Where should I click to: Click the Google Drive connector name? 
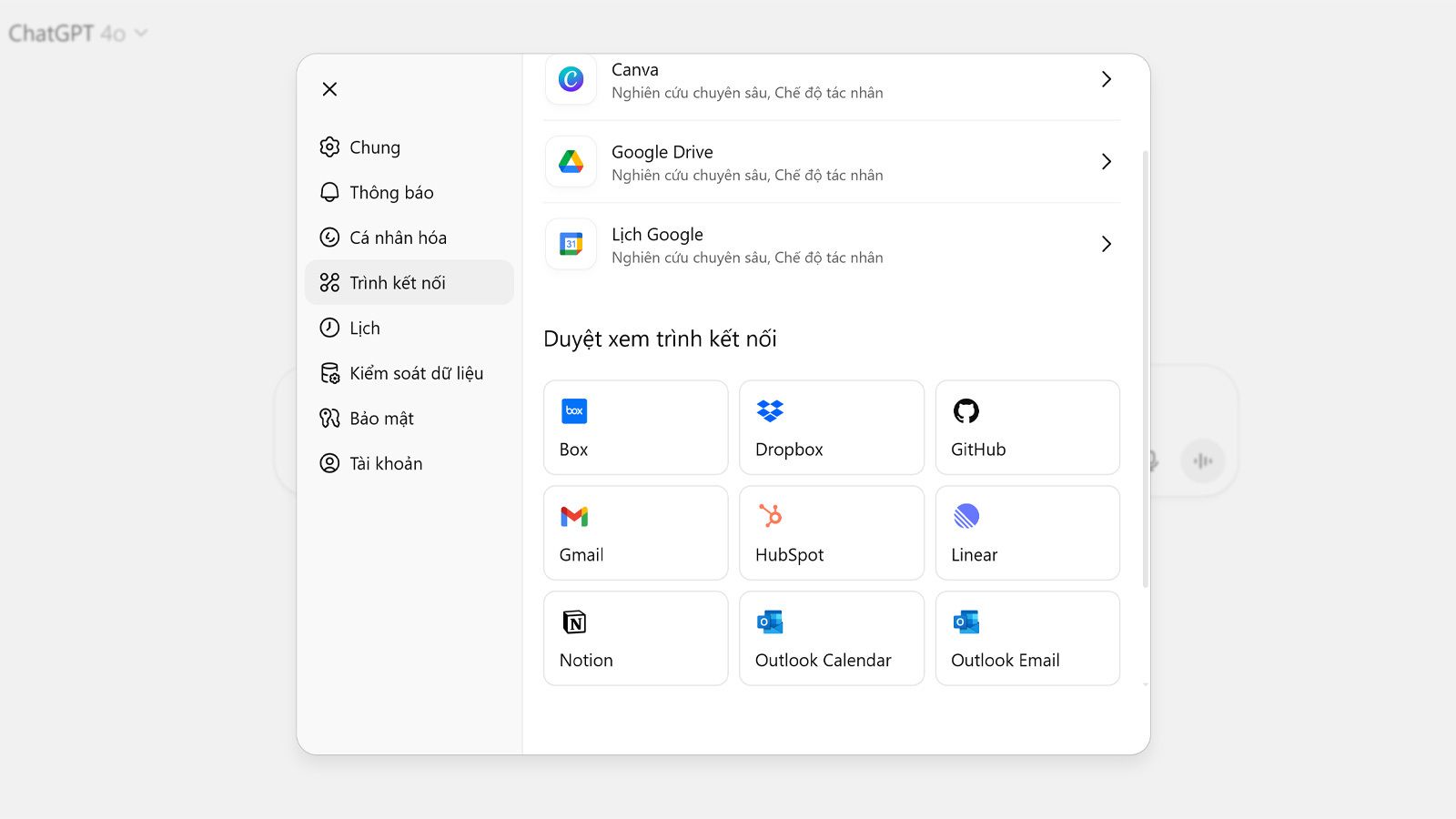click(662, 152)
